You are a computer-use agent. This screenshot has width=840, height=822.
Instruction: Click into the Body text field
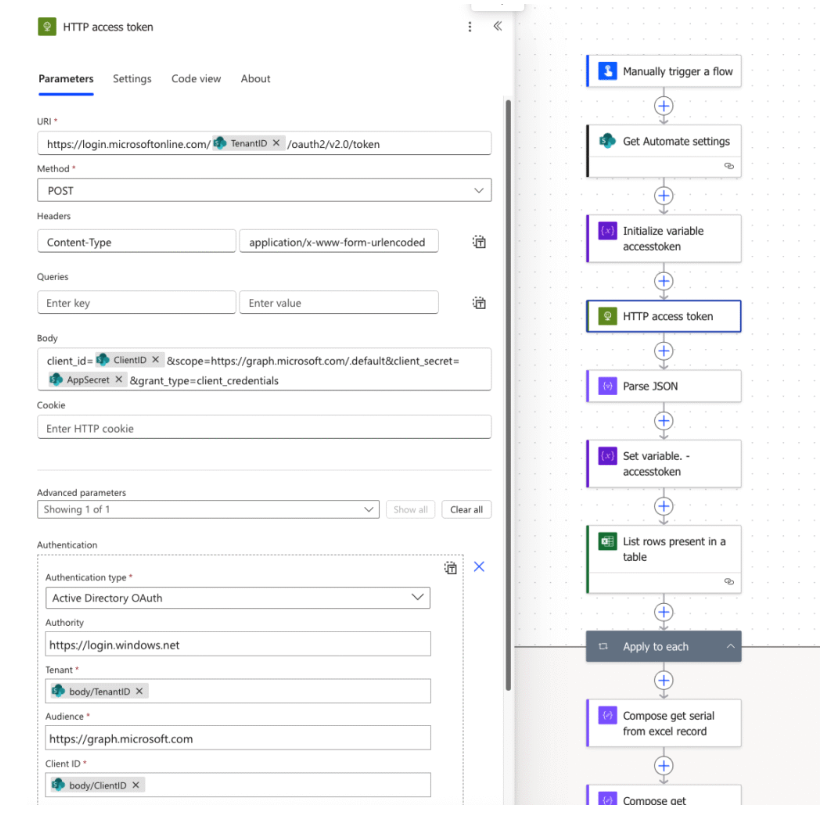(x=264, y=370)
